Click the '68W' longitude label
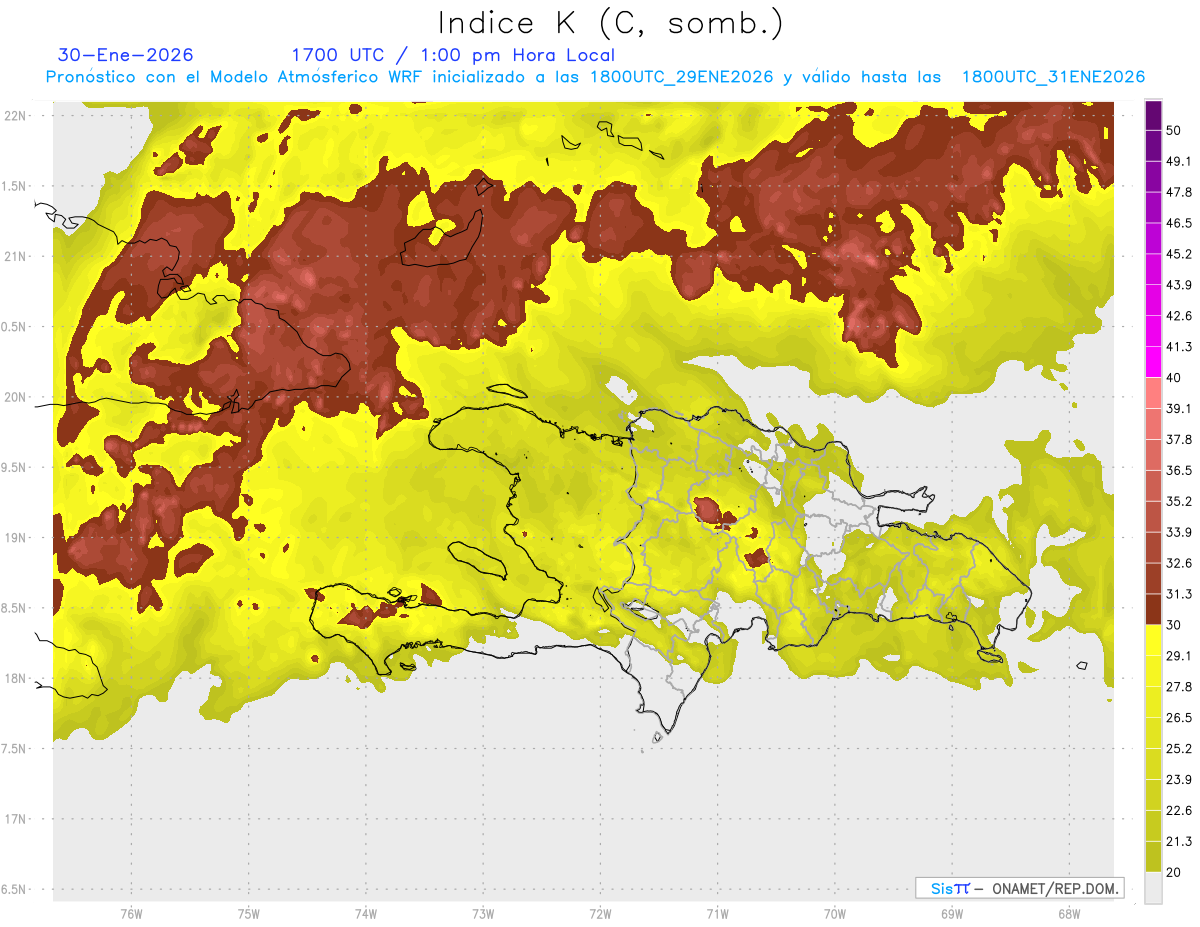 (x=1069, y=914)
